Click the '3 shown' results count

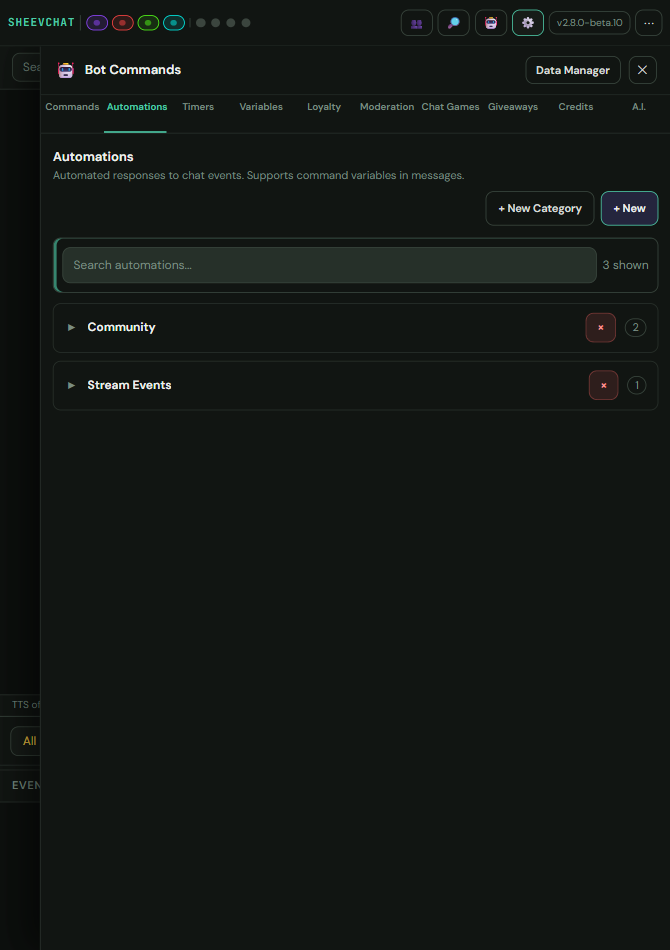(x=625, y=265)
